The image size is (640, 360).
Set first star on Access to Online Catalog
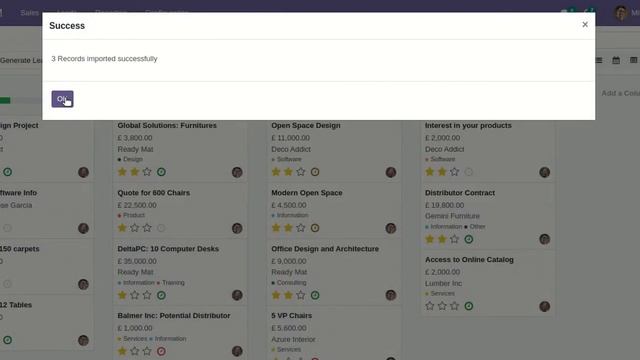pyautogui.click(x=429, y=306)
